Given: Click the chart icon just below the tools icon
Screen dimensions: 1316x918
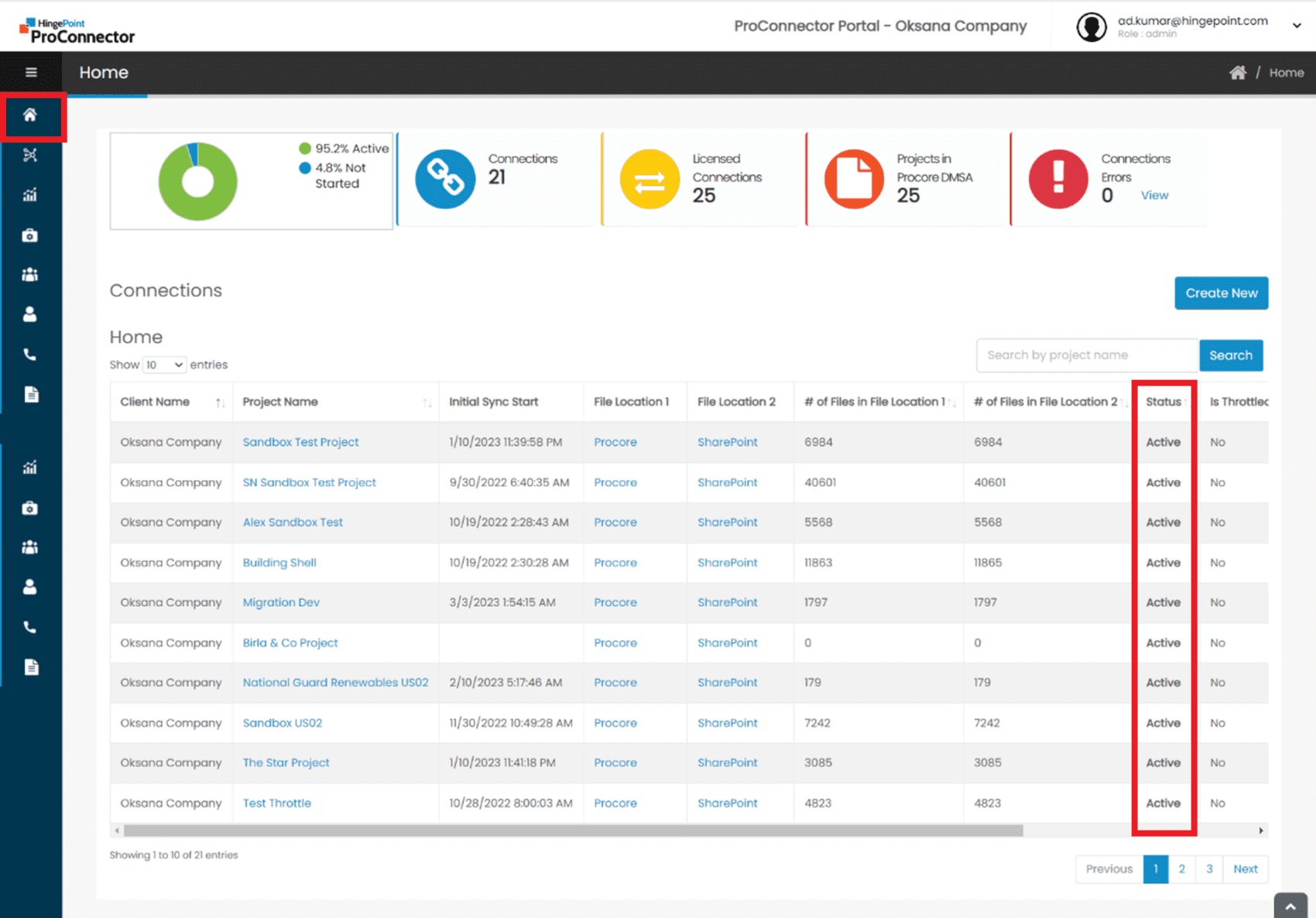Looking at the screenshot, I should coord(30,195).
